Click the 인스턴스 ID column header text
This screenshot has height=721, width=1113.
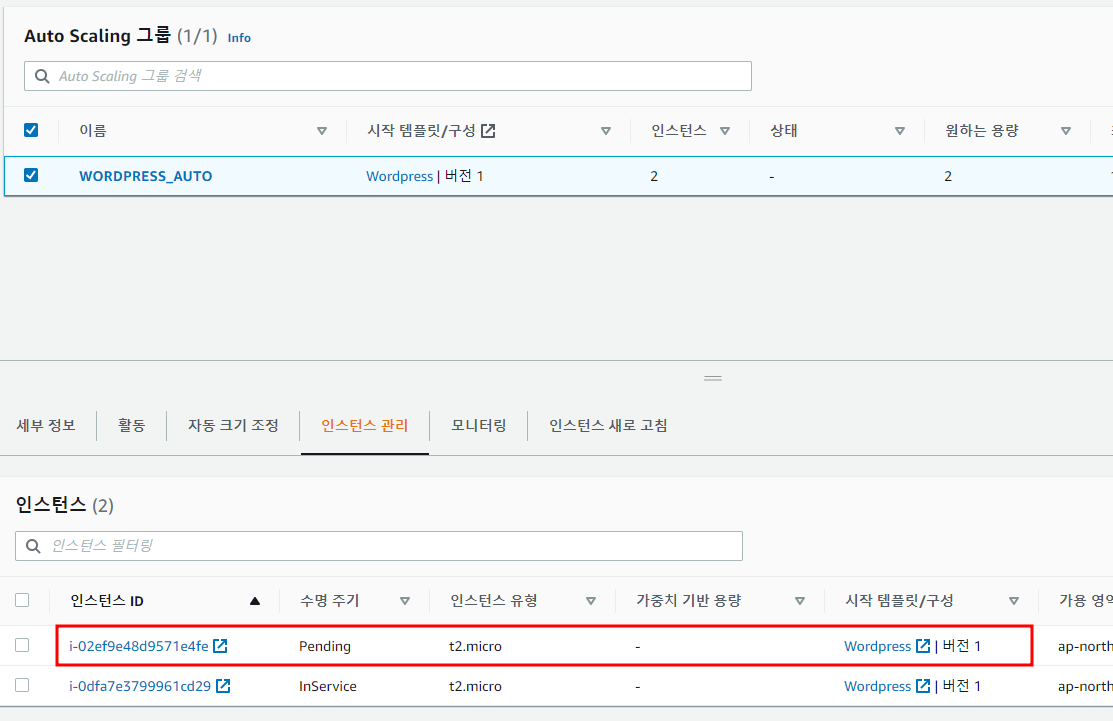[107, 601]
